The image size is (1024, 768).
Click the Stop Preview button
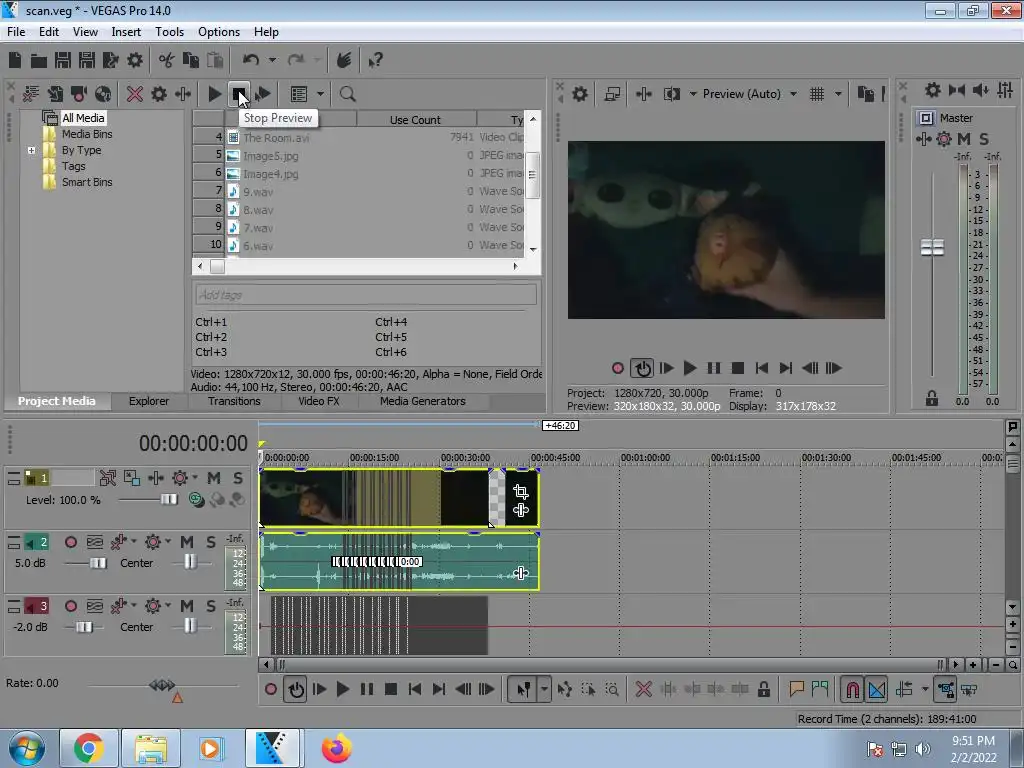click(239, 94)
